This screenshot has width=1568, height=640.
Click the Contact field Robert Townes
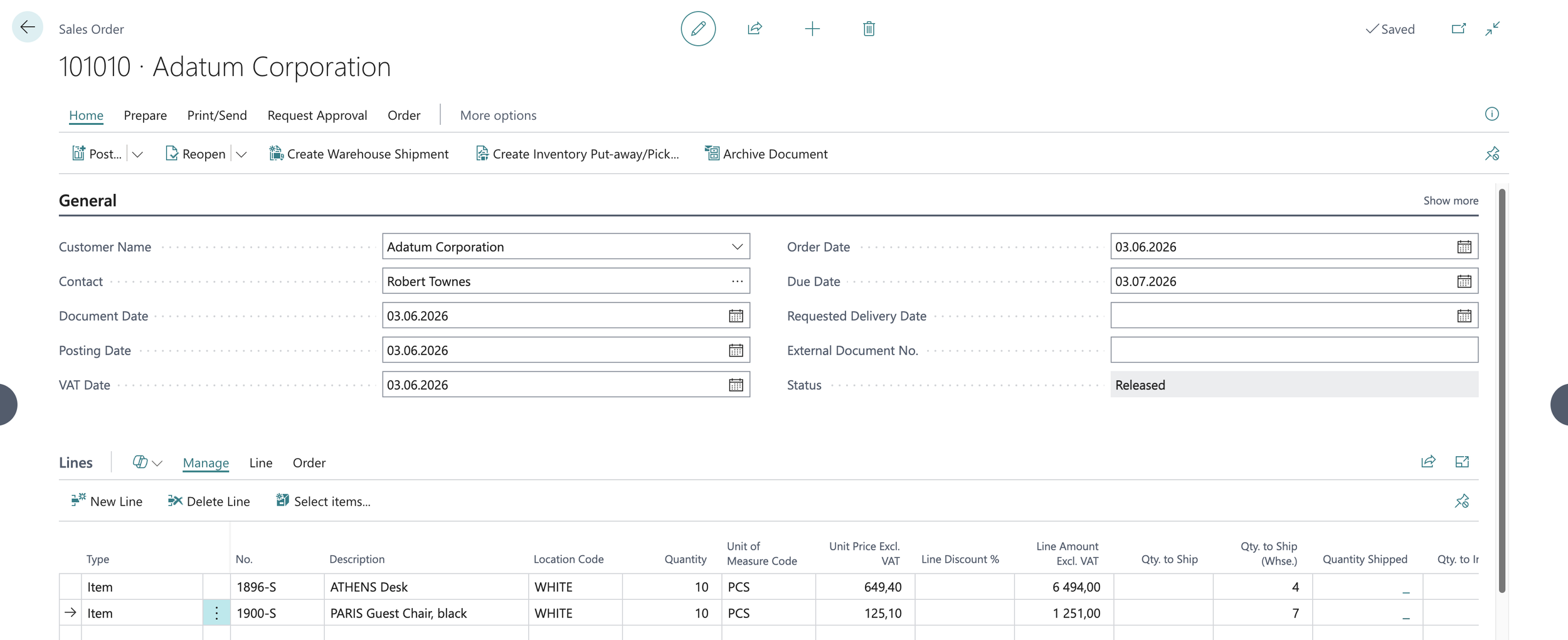coord(566,281)
